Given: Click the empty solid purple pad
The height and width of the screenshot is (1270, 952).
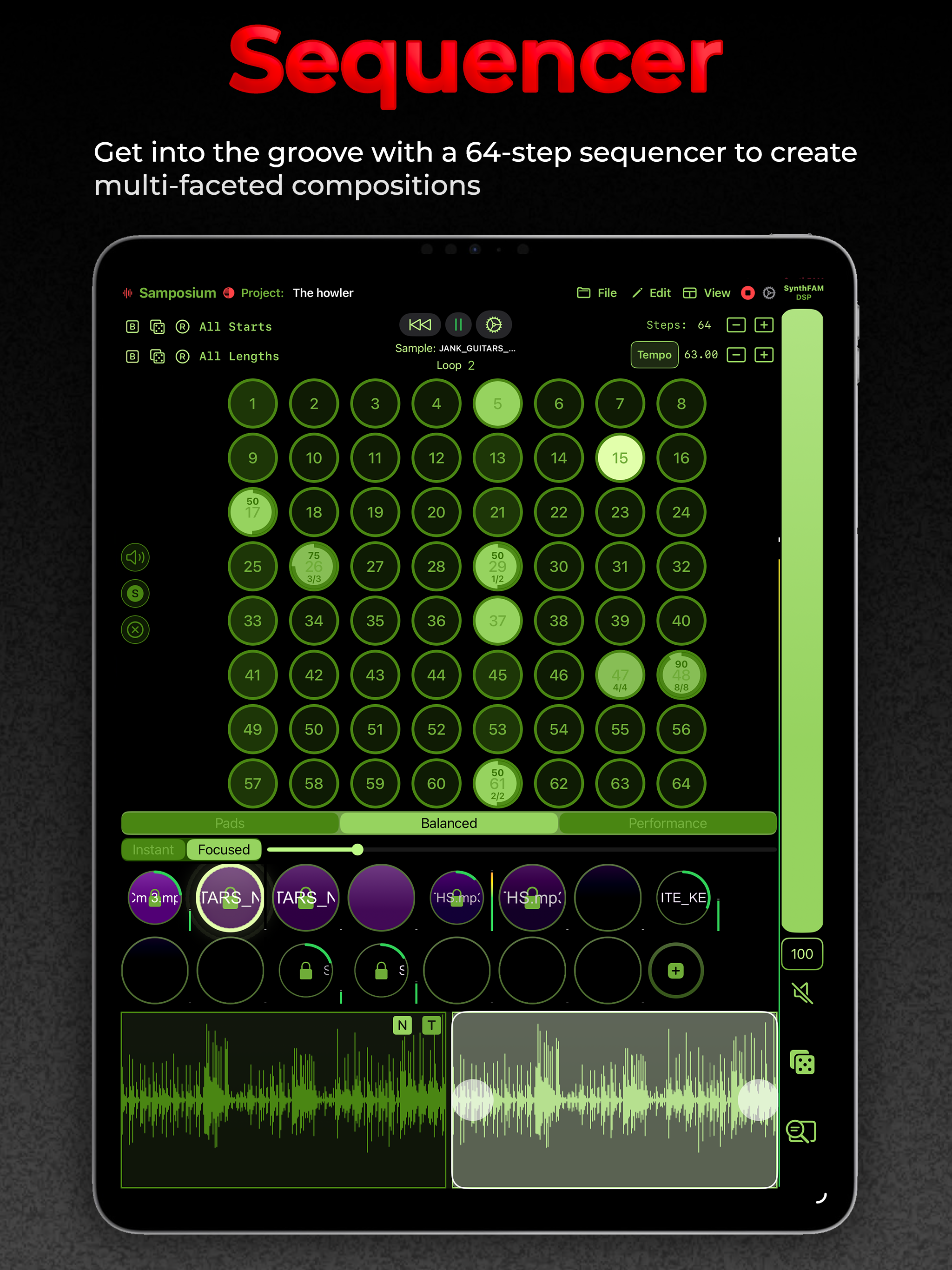Looking at the screenshot, I should tap(381, 897).
